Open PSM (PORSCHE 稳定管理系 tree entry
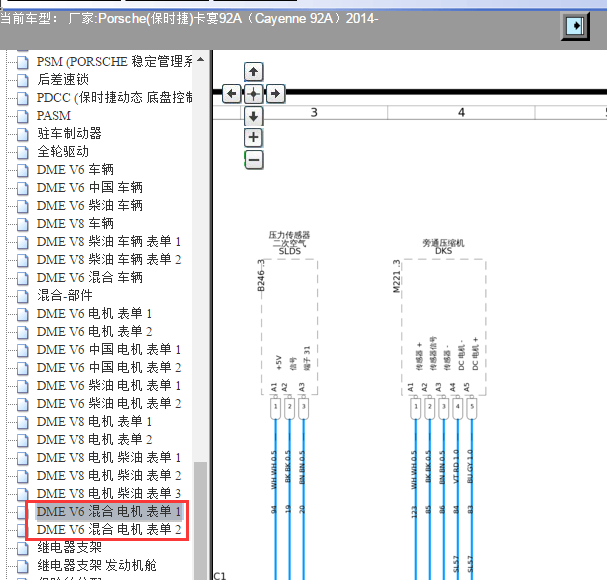Viewport: 607px width, 580px height. pos(114,62)
